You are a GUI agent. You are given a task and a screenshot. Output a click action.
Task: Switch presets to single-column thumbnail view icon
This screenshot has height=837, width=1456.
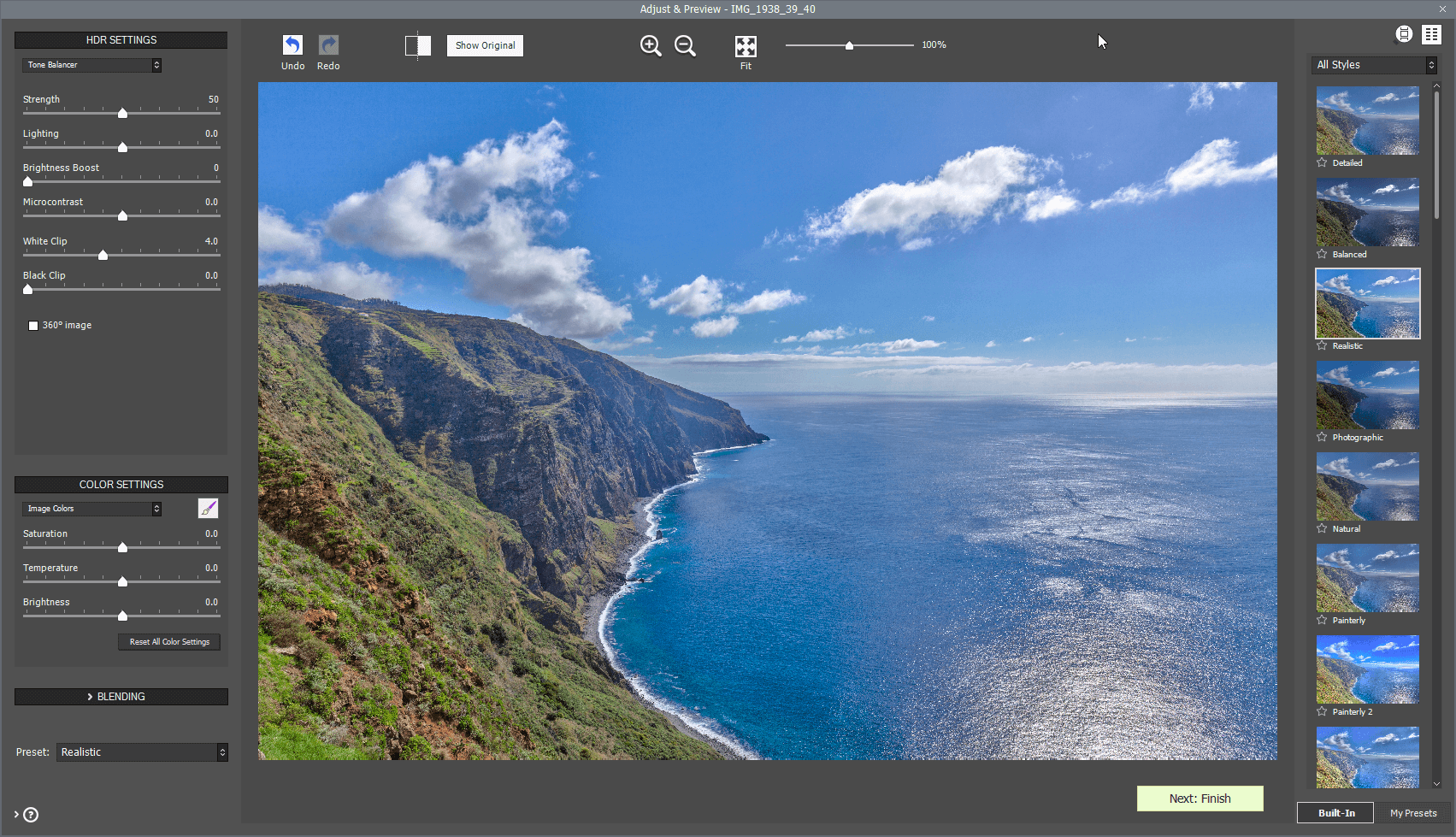click(x=1404, y=34)
